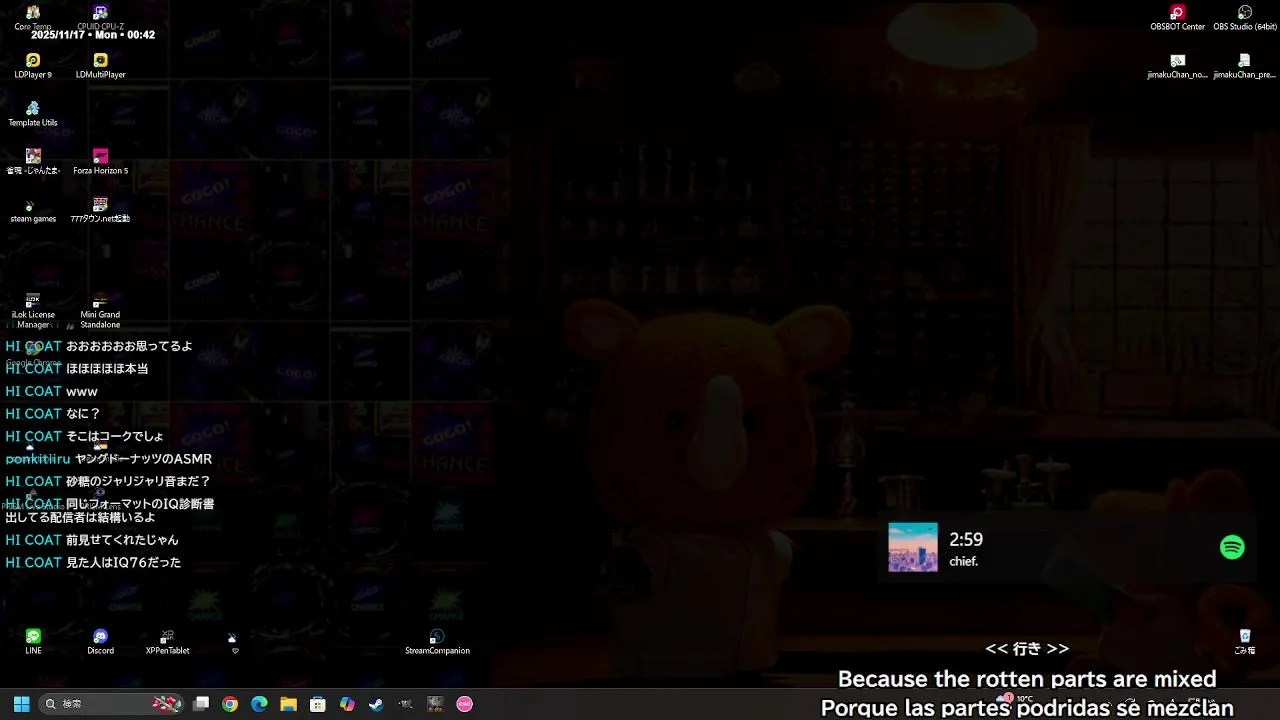Click the subtitle Because the rotten parts are mixed

pyautogui.click(x=1027, y=679)
